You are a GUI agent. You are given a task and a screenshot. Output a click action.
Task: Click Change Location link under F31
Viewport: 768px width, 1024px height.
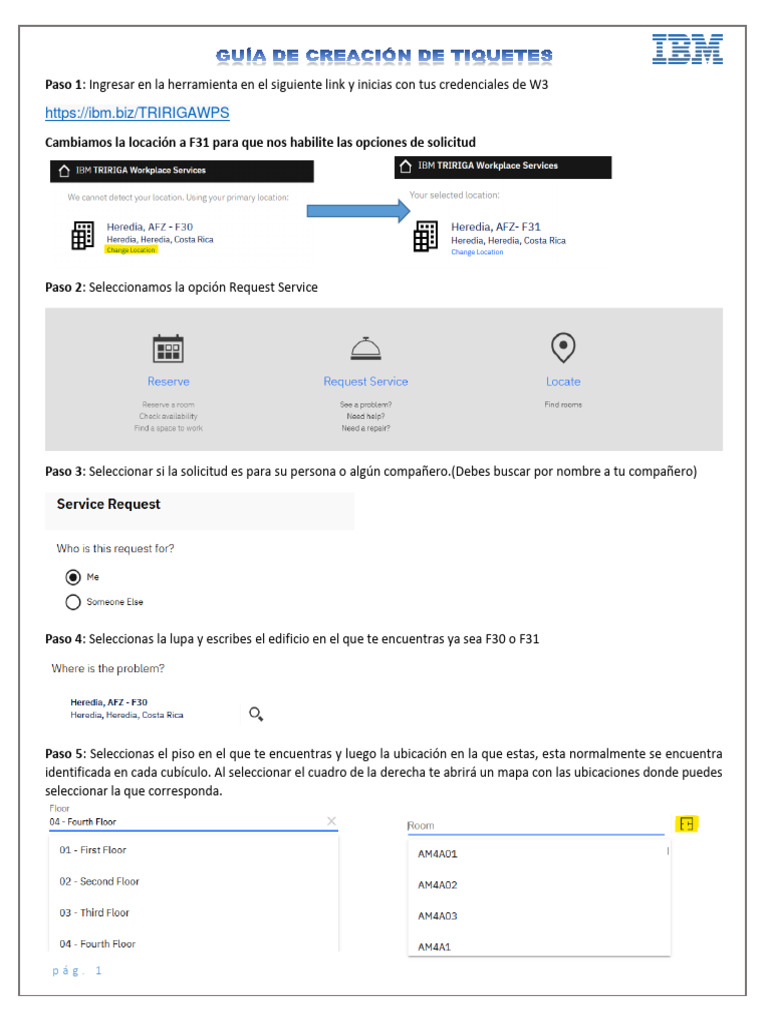click(x=477, y=252)
